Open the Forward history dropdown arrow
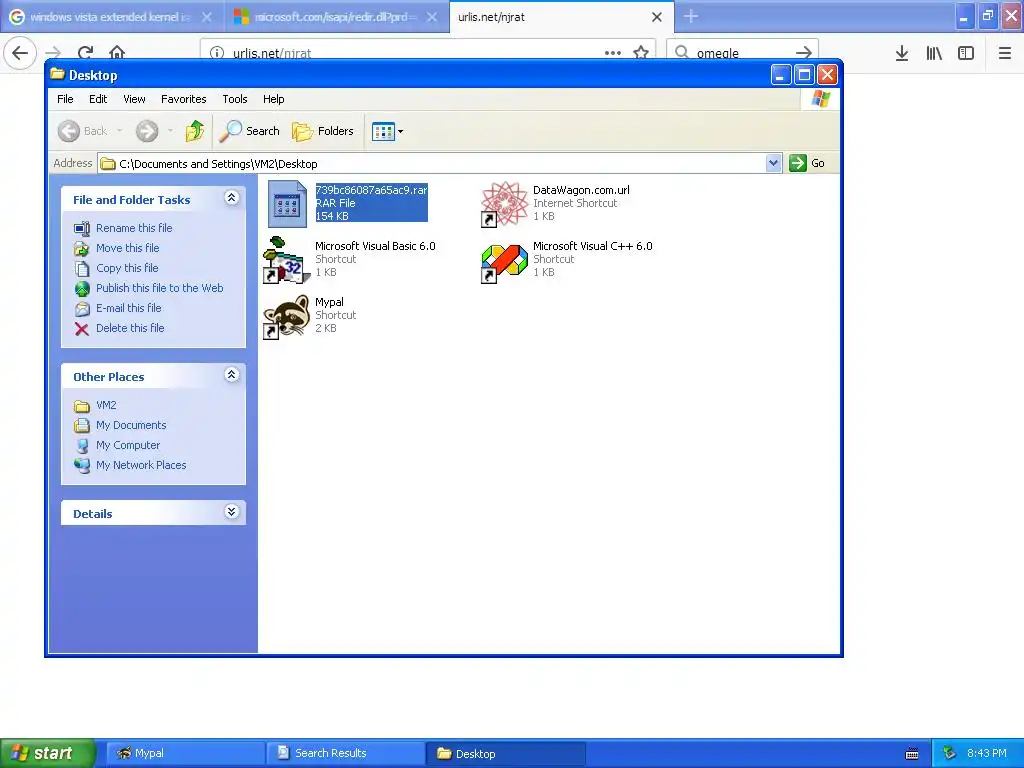The height and width of the screenshot is (768, 1024). [x=170, y=131]
